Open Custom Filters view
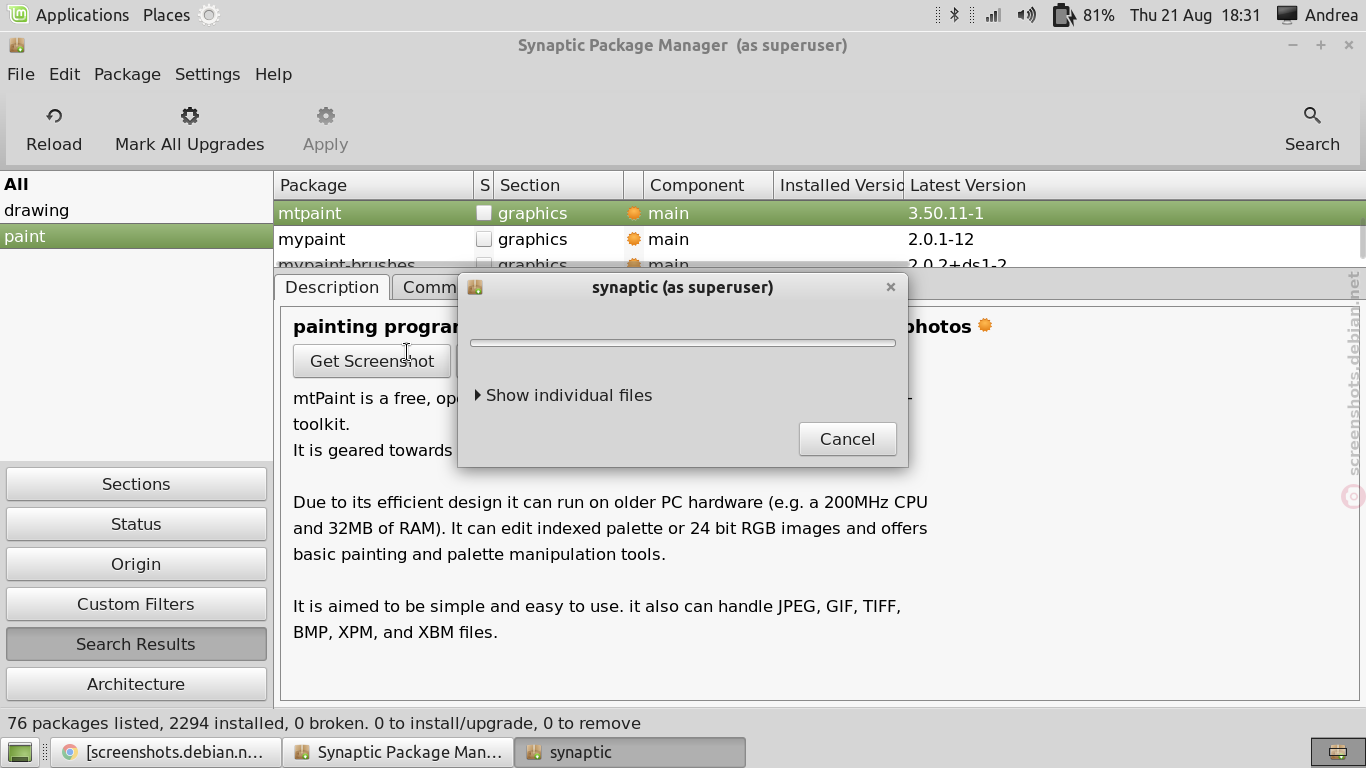The image size is (1366, 768). (136, 604)
